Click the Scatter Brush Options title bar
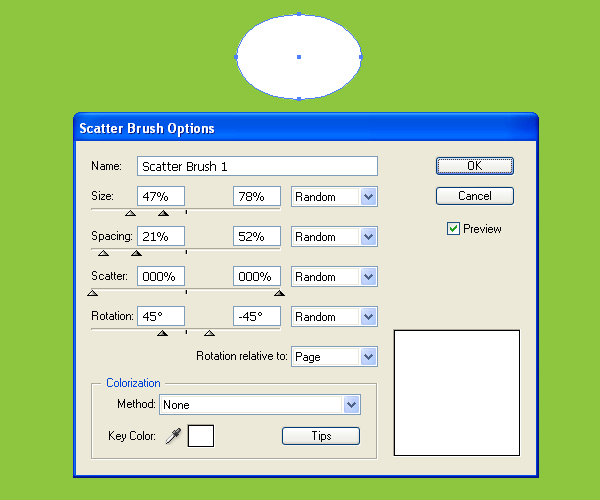 (x=306, y=128)
